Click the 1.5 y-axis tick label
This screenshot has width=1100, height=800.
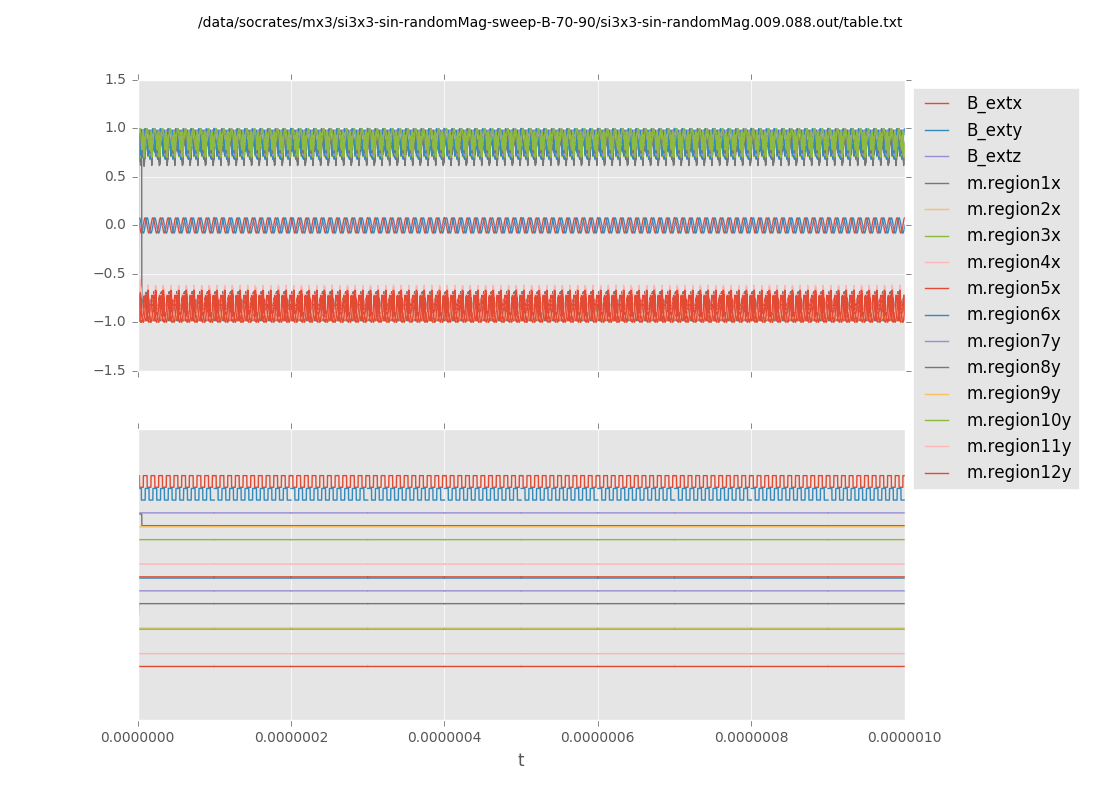click(115, 79)
